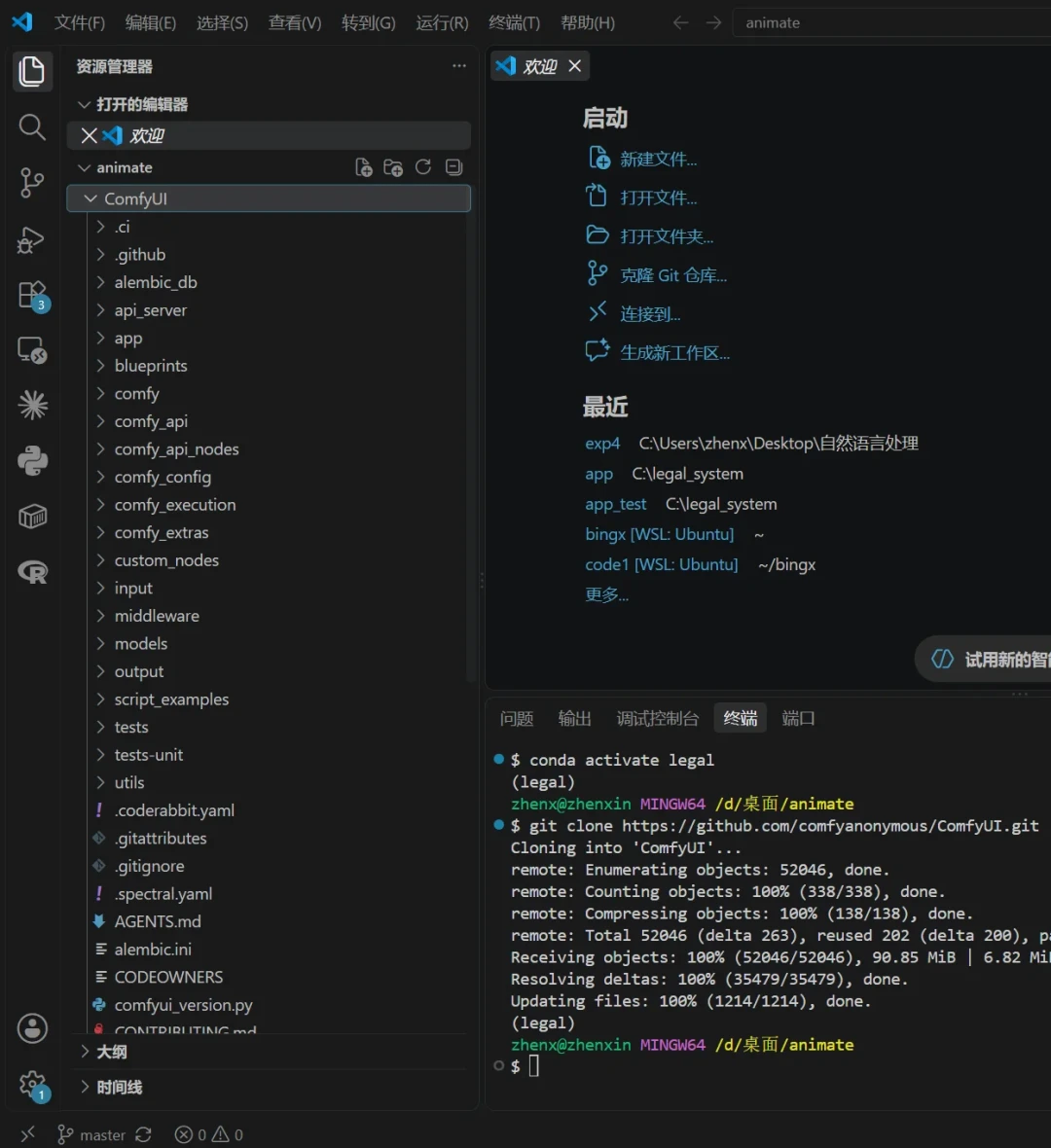The image size is (1051, 1148).
Task: Click 打开文件夹... link
Action: (667, 236)
